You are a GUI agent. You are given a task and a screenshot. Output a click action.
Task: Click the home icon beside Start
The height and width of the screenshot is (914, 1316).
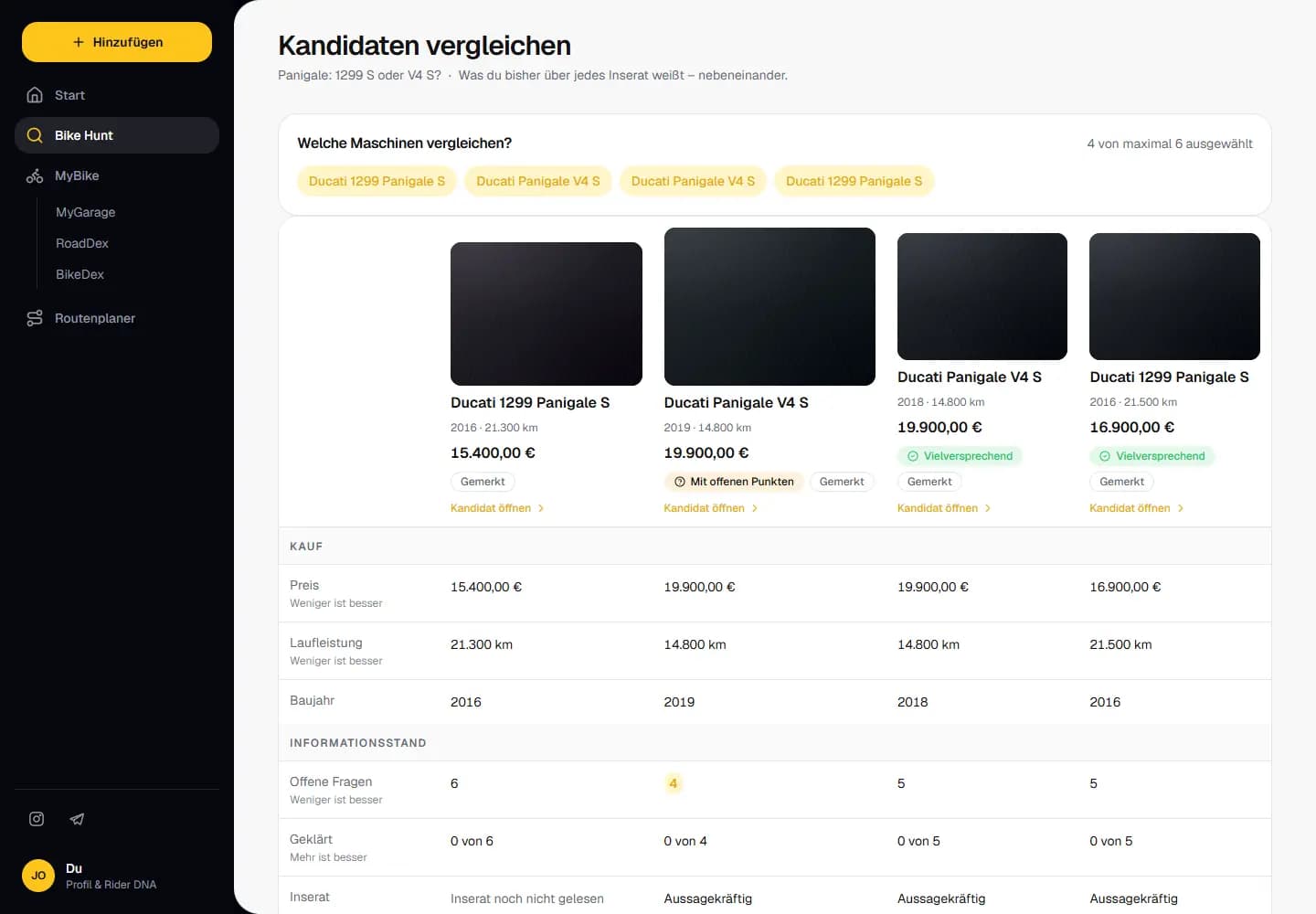point(35,95)
